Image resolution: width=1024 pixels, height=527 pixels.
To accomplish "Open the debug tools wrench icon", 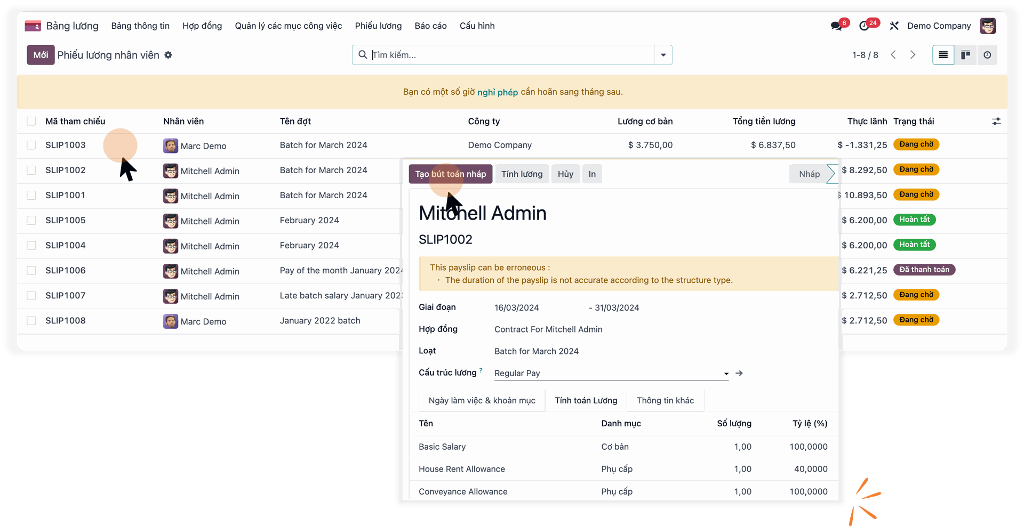I will coord(894,26).
